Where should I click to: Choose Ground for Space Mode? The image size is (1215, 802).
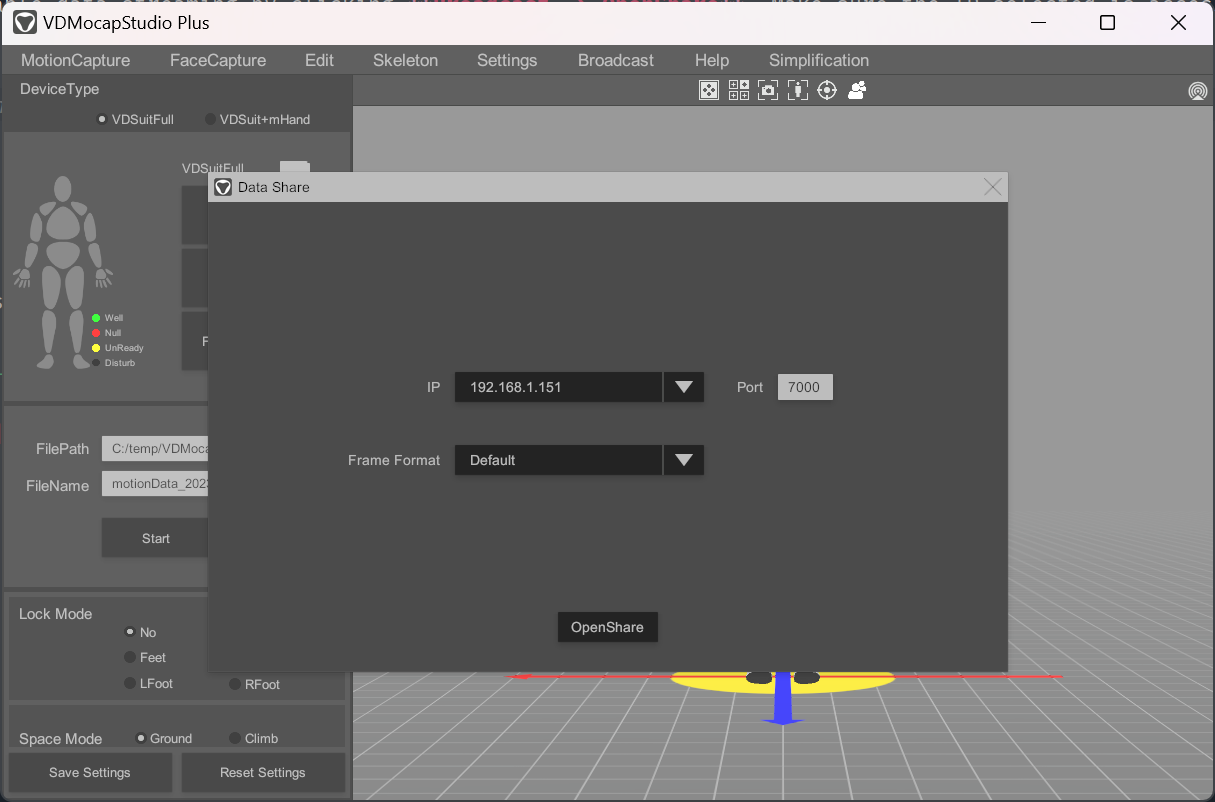coord(163,738)
